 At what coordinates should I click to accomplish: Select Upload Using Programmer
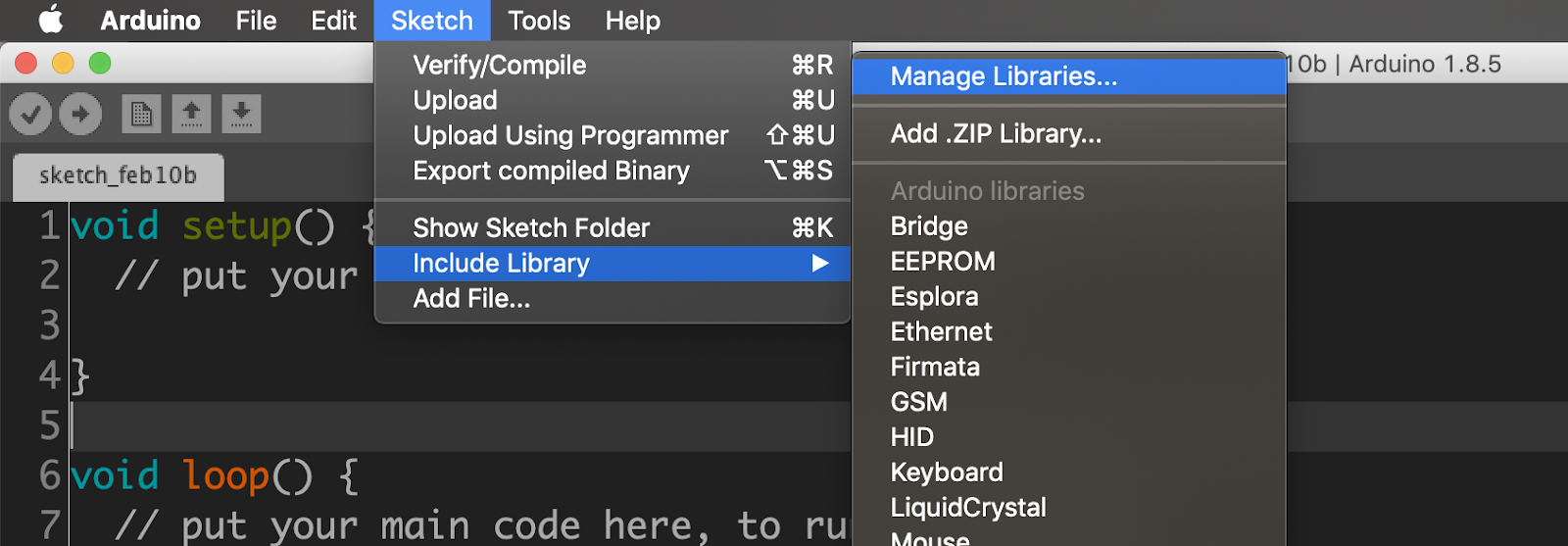(x=612, y=135)
